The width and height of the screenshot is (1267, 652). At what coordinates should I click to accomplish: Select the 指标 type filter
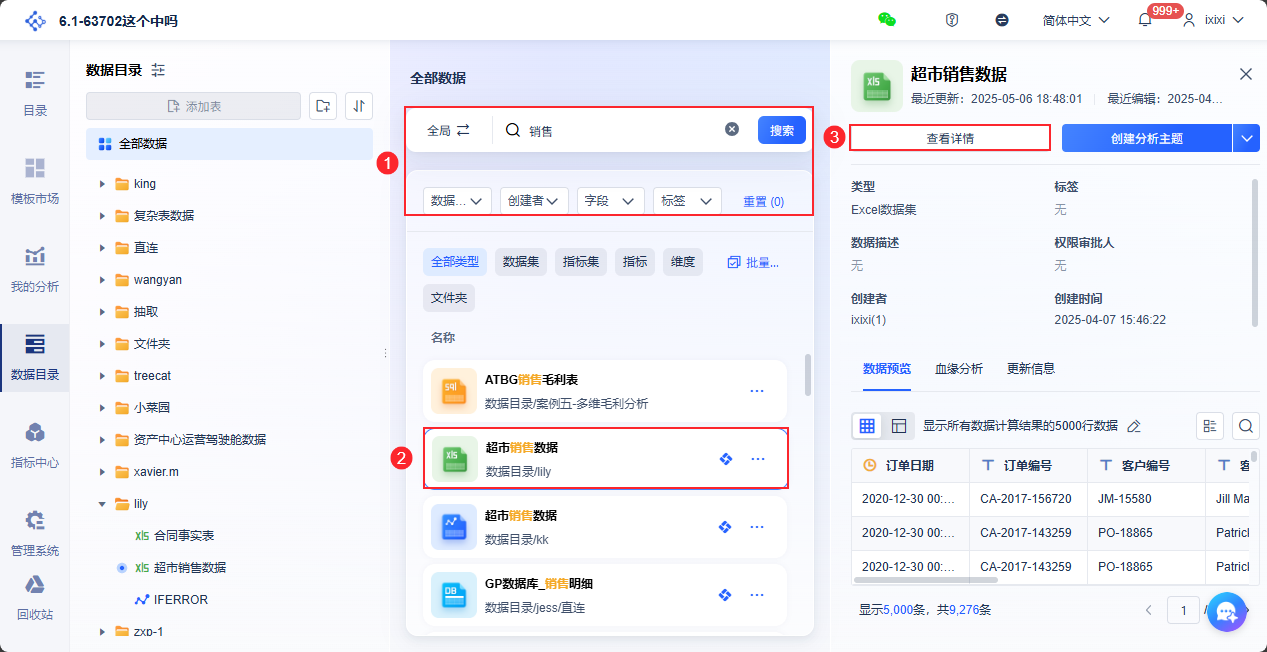point(635,262)
